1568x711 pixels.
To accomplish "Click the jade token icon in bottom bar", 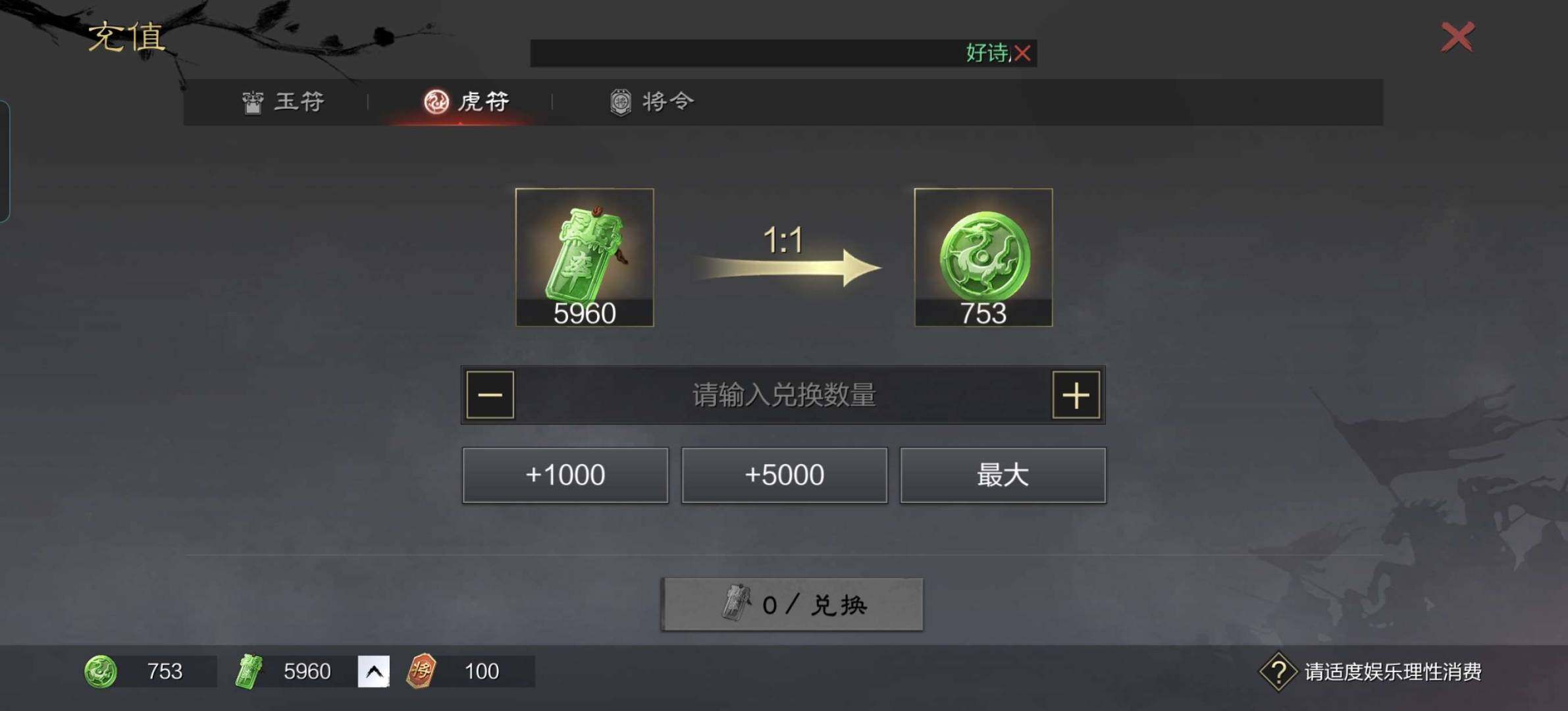I will point(249,671).
